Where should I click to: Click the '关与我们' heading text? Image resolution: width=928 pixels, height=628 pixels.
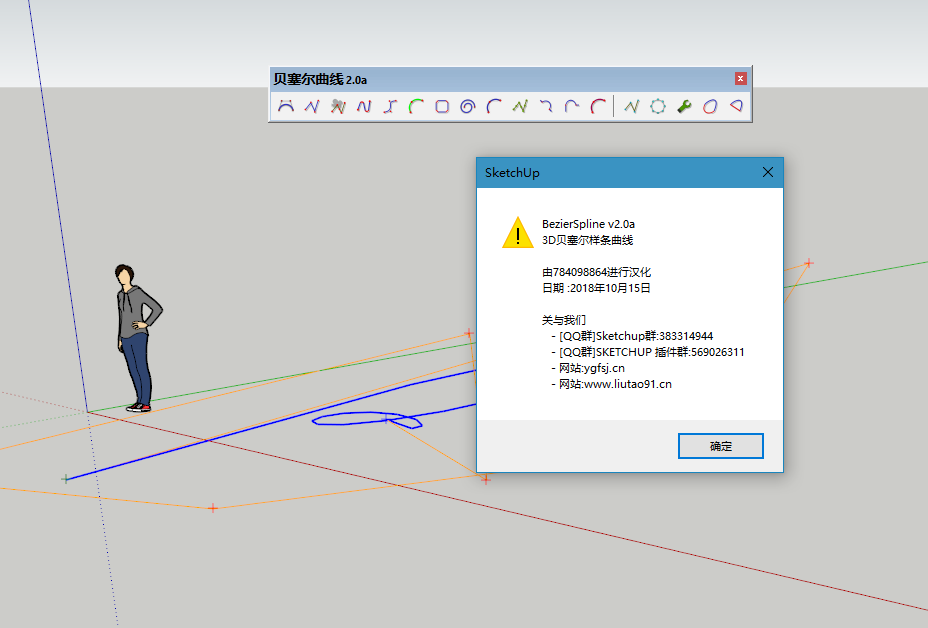pyautogui.click(x=564, y=320)
